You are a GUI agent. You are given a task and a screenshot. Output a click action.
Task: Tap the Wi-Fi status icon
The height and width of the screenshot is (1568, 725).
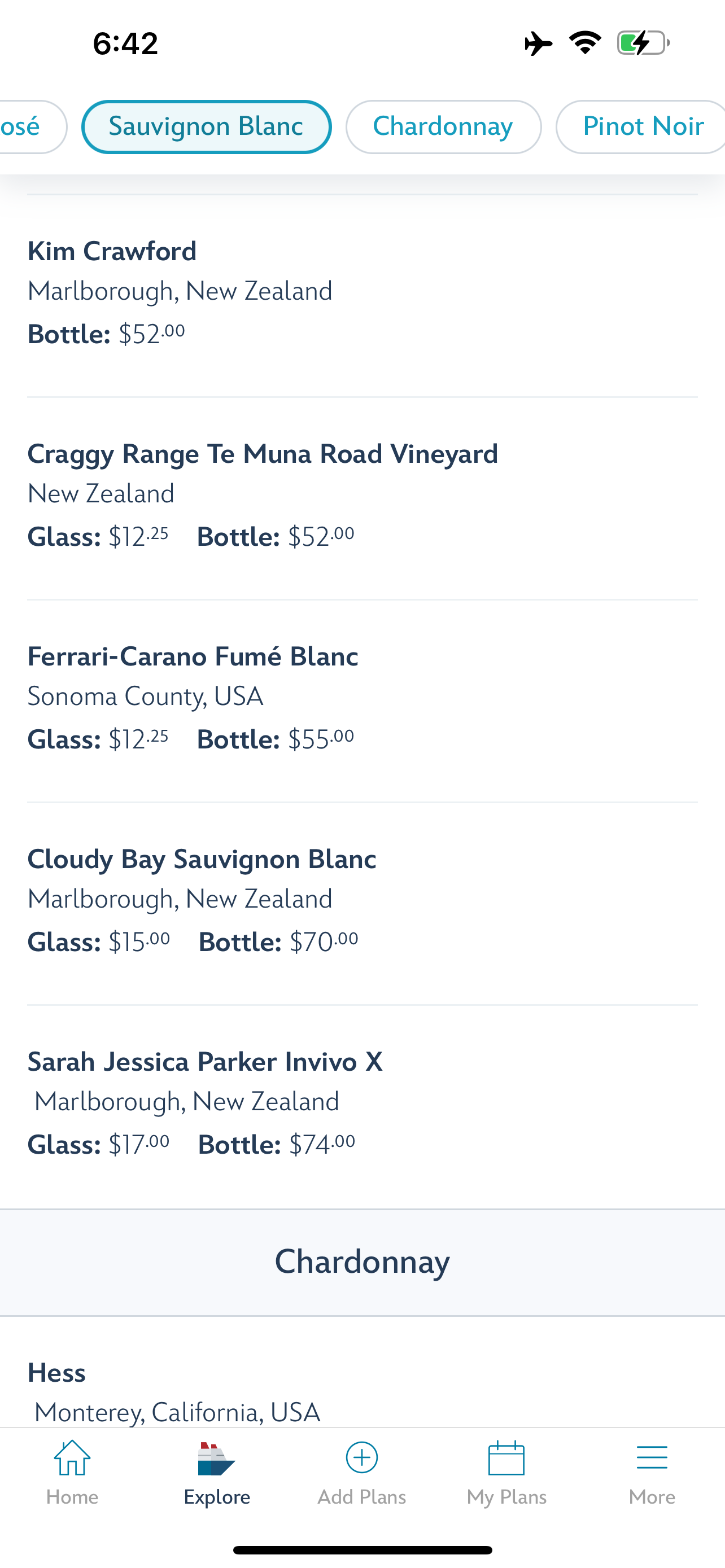click(585, 43)
